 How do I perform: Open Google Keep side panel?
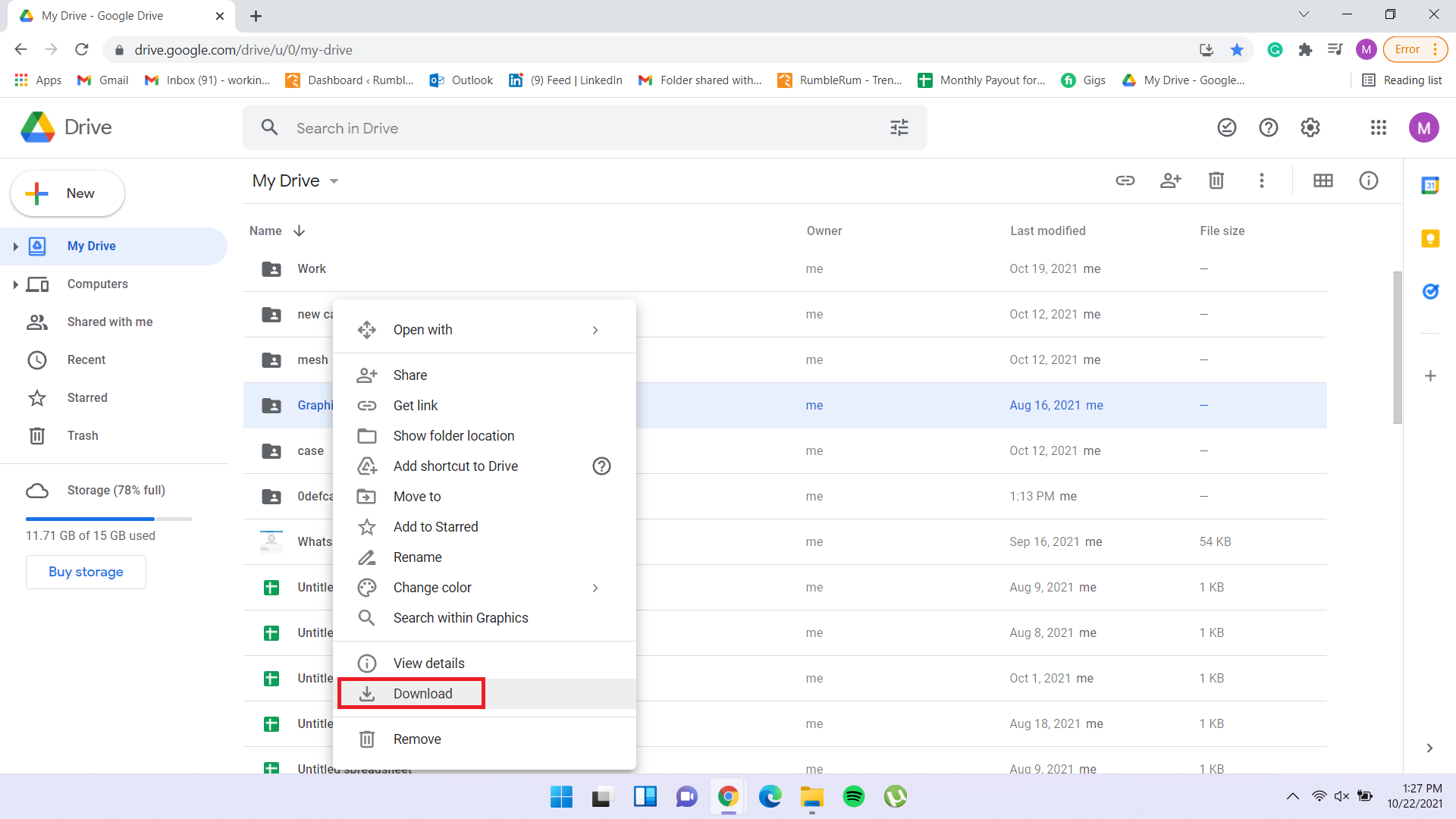coord(1430,239)
